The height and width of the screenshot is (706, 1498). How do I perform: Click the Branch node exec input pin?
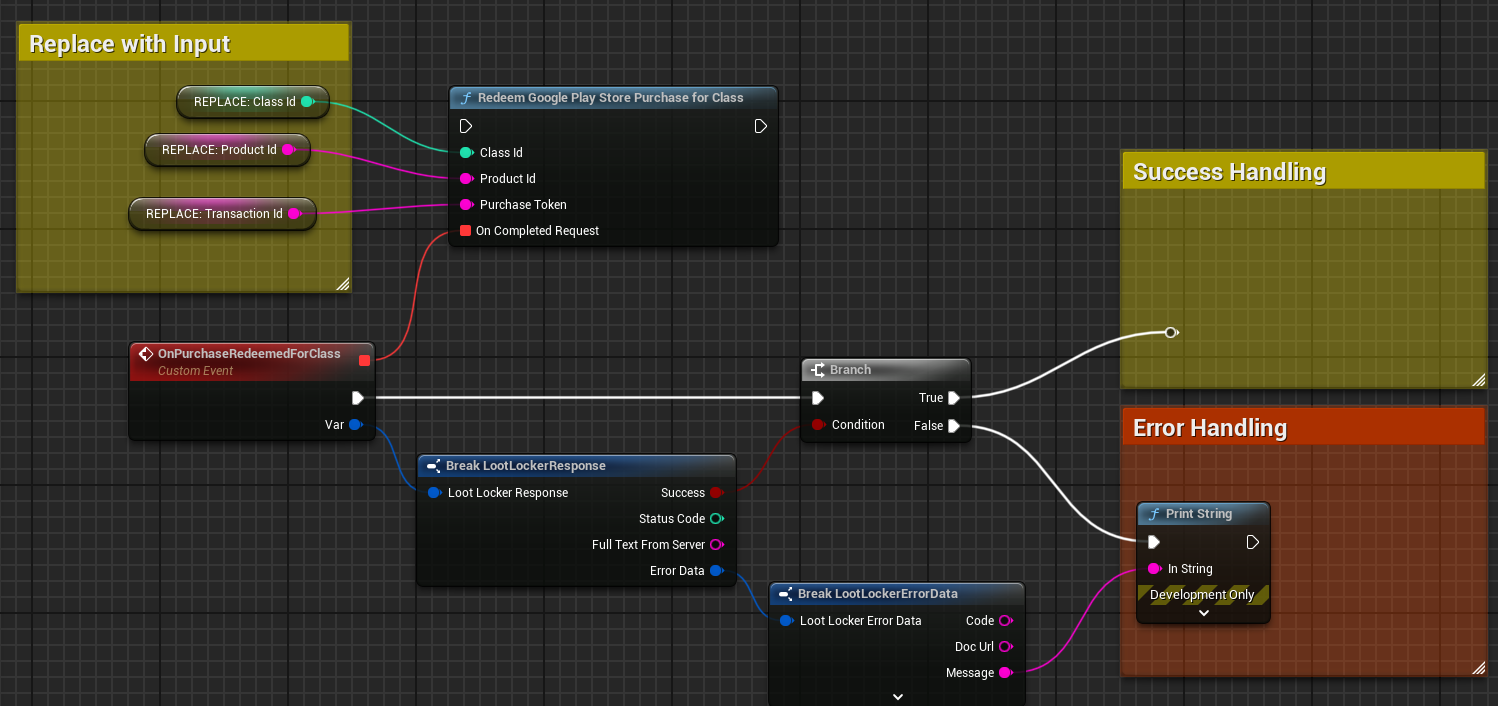(x=818, y=398)
